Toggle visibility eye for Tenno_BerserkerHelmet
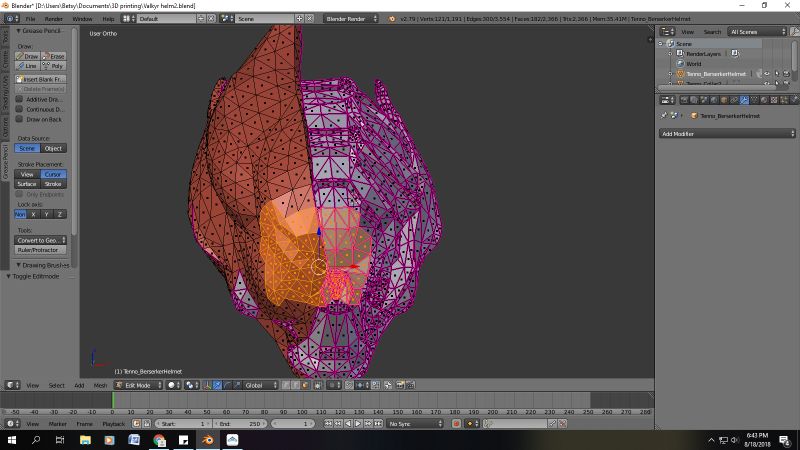This screenshot has height=450, width=800. (x=767, y=74)
